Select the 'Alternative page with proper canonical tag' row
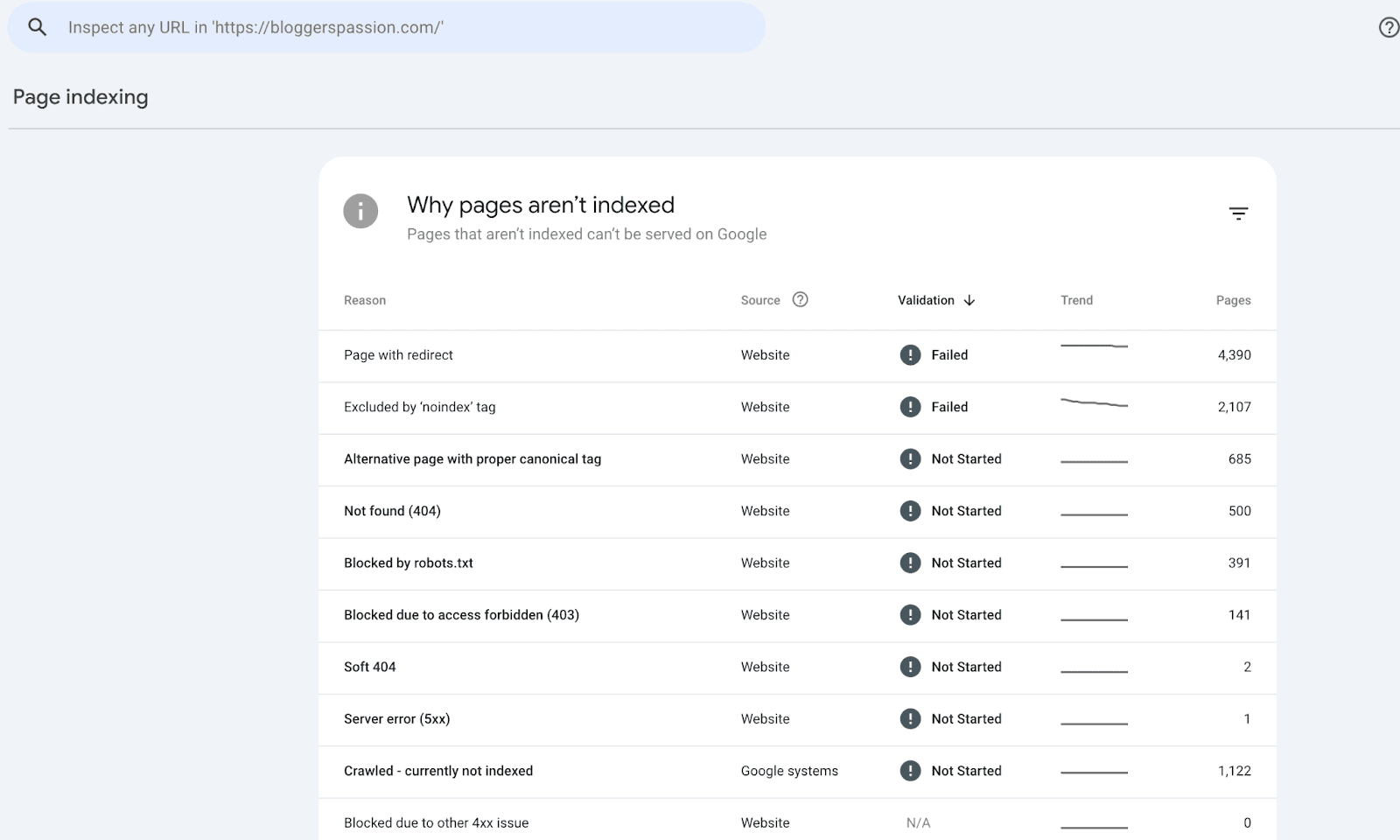1400x840 pixels. [x=472, y=458]
